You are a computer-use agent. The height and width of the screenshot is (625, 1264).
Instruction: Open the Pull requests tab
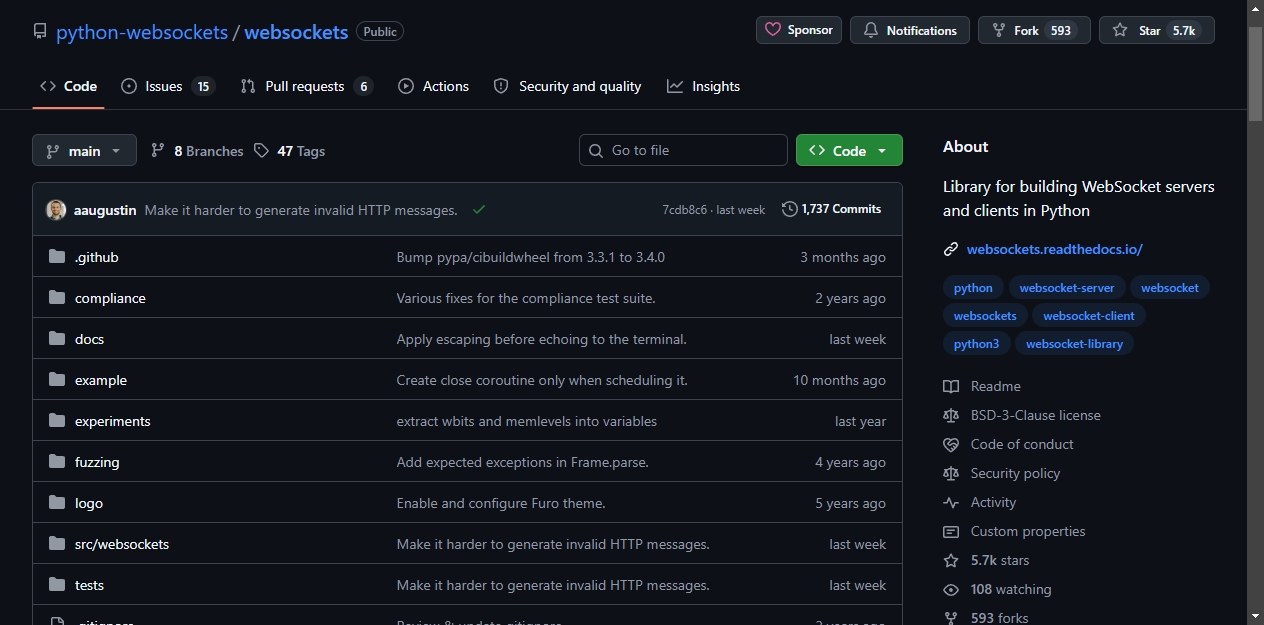306,86
